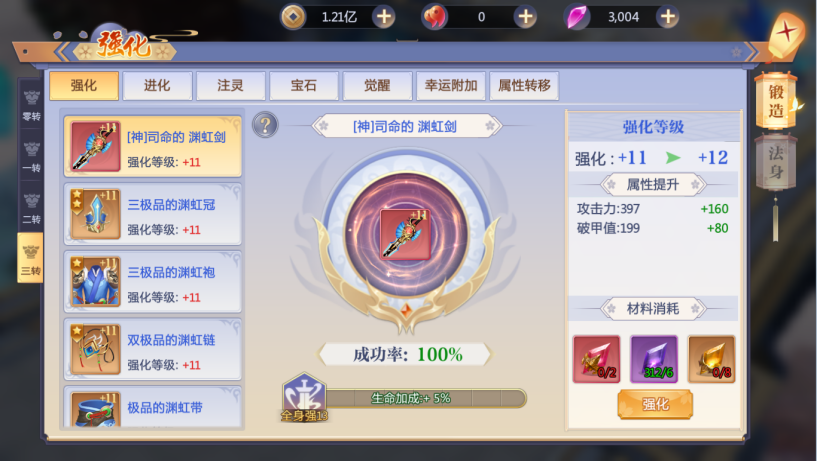This screenshot has width=818, height=461.
Task: Select 双极品的渊虹链 necklace item
Action: [152, 349]
